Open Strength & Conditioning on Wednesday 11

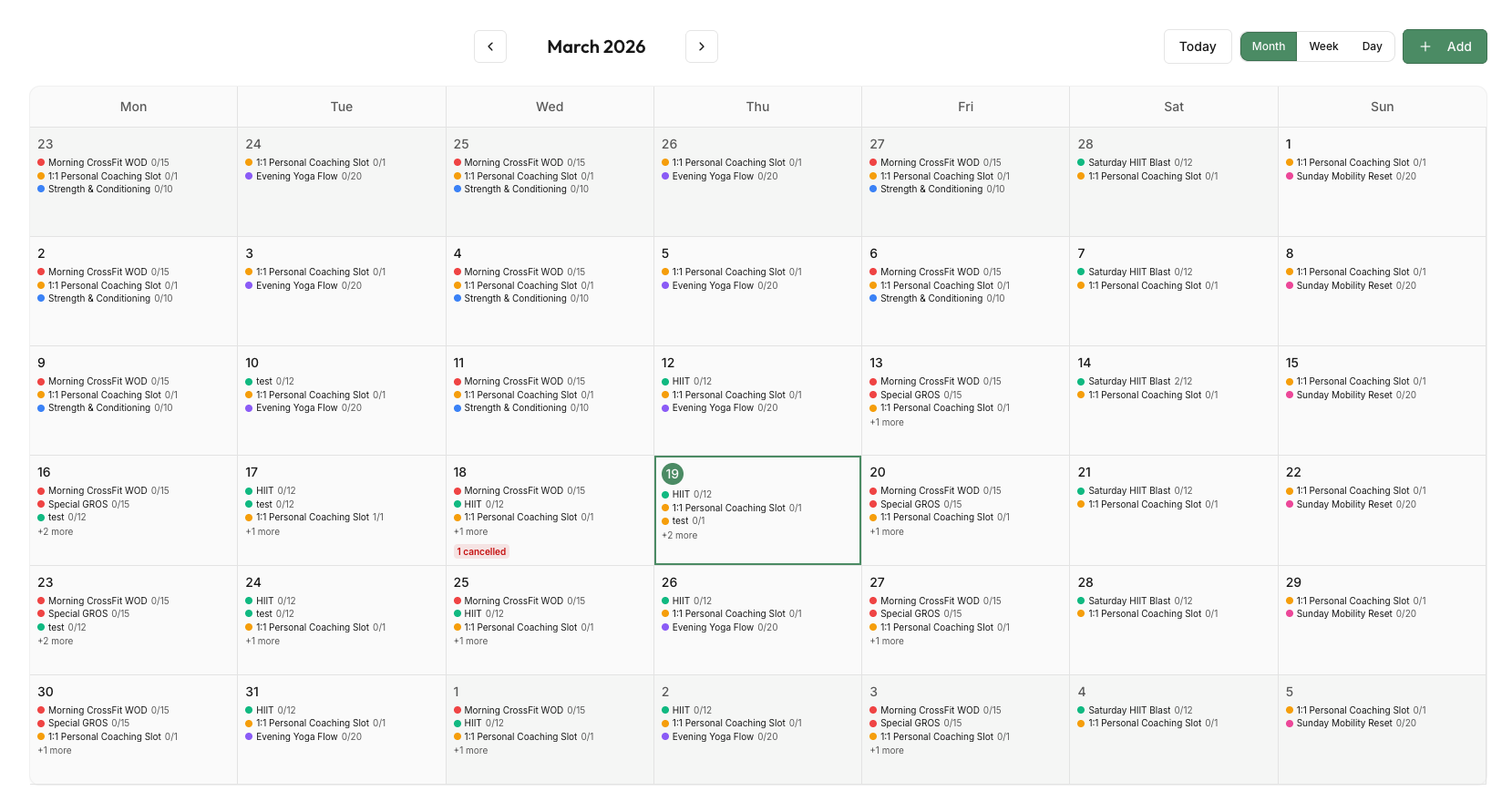coord(521,407)
